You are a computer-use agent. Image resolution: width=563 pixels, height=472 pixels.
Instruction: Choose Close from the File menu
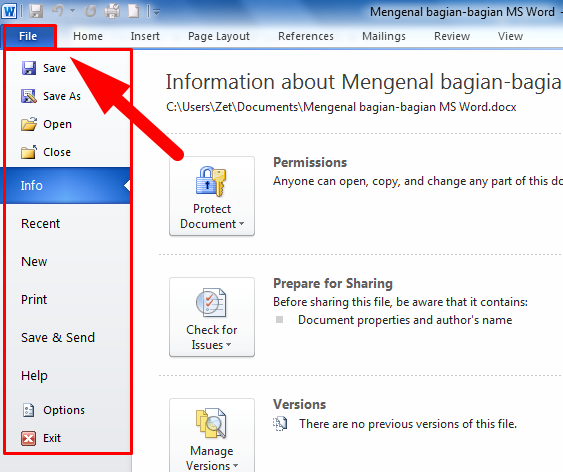tap(68, 152)
